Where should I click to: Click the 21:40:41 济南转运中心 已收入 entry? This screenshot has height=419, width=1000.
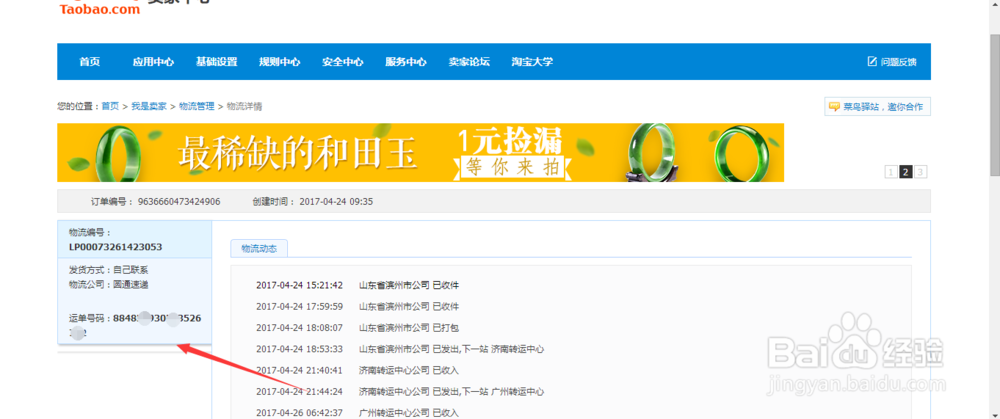(x=357, y=370)
